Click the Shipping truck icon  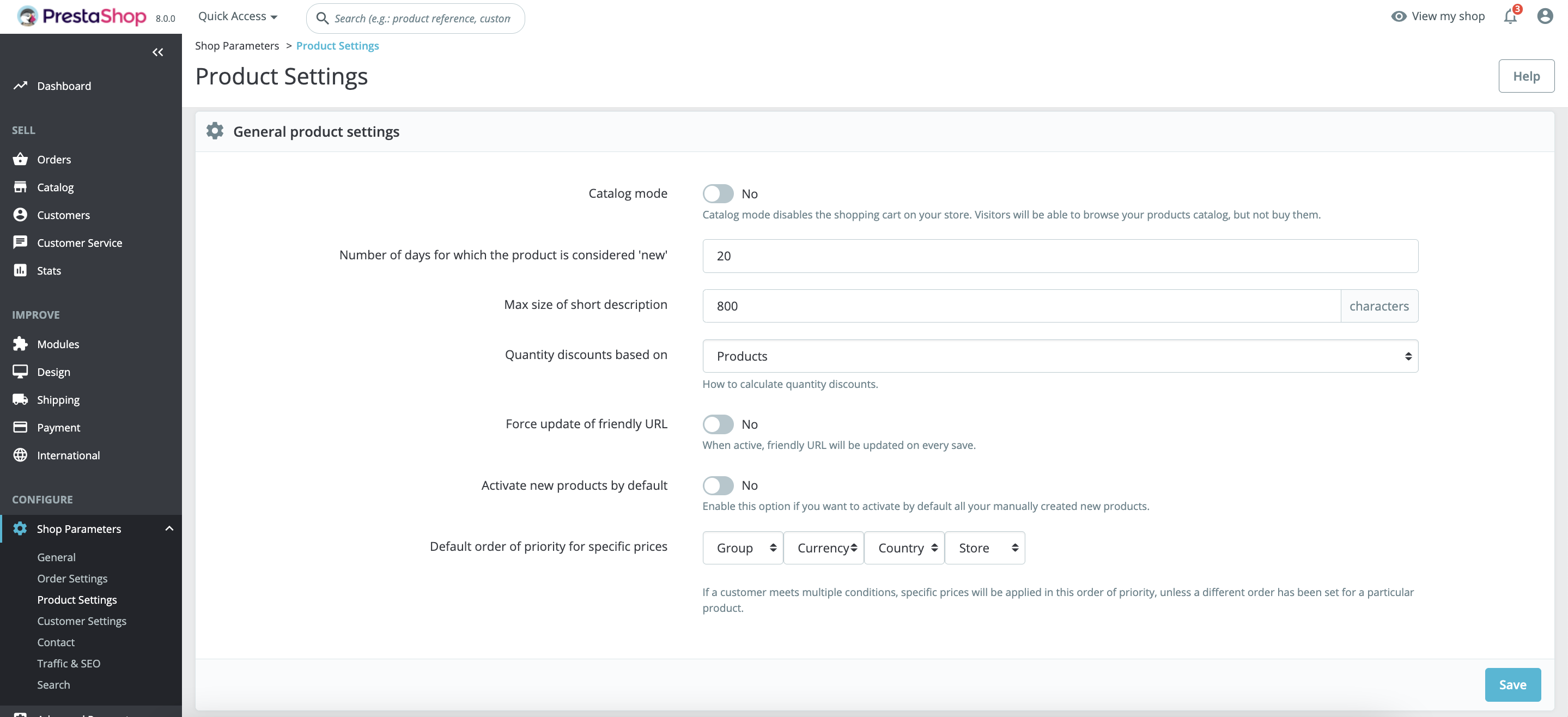pos(20,399)
